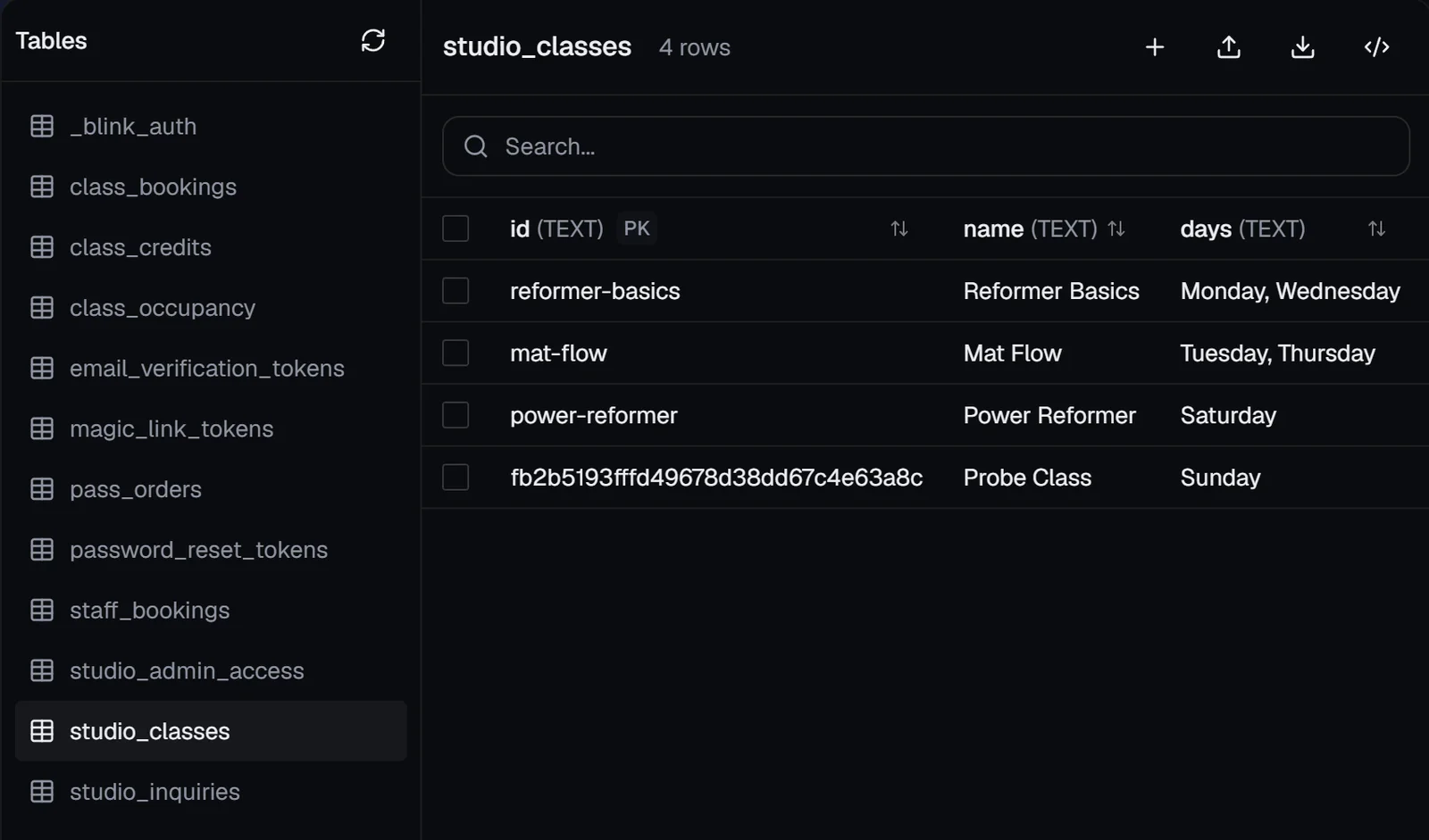Click the upload/export arrow icon

click(x=1229, y=47)
